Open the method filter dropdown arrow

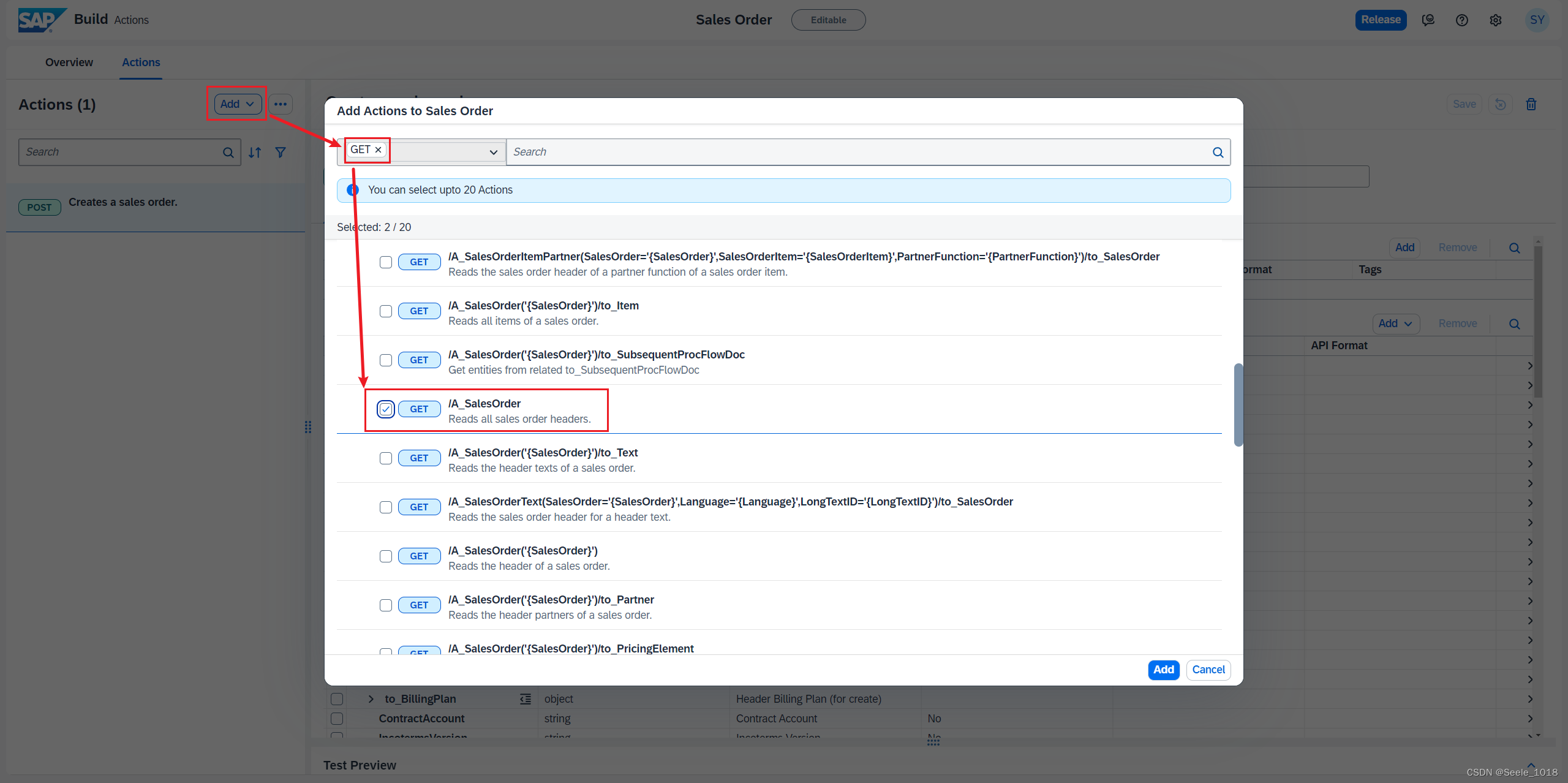tap(493, 153)
